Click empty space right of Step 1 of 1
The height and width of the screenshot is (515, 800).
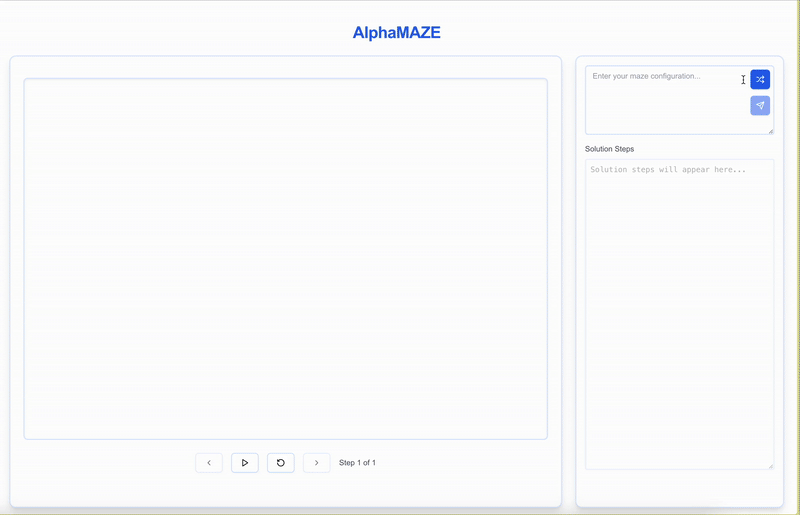[460, 463]
